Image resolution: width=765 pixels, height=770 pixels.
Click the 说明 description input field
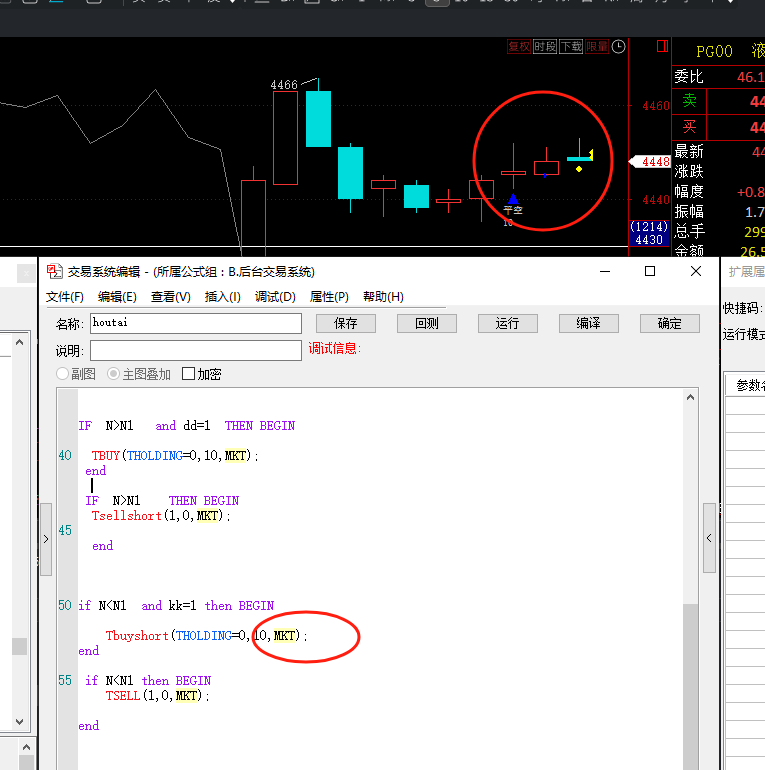pyautogui.click(x=196, y=350)
